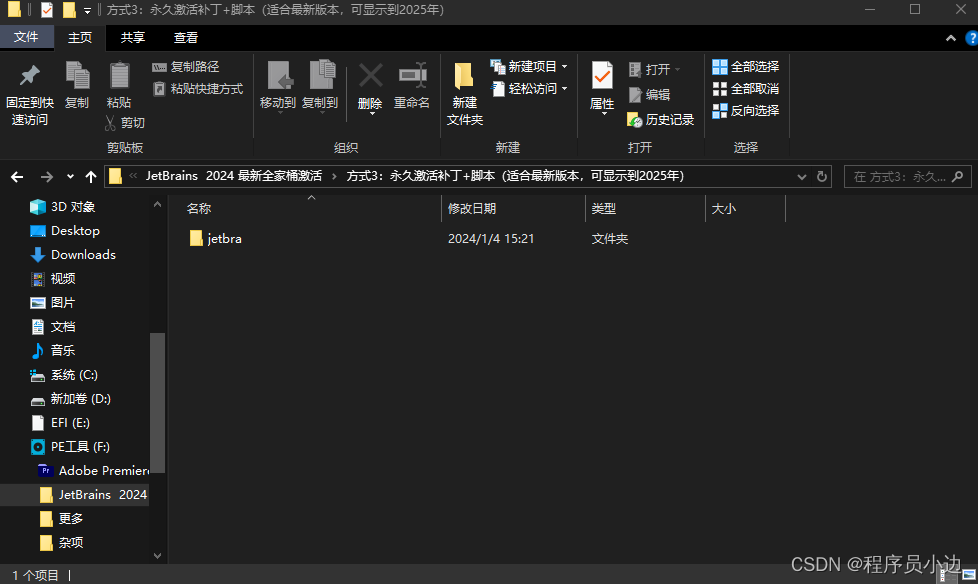Open the New item (新建项目) dropdown
978x584 pixels.
pos(529,67)
